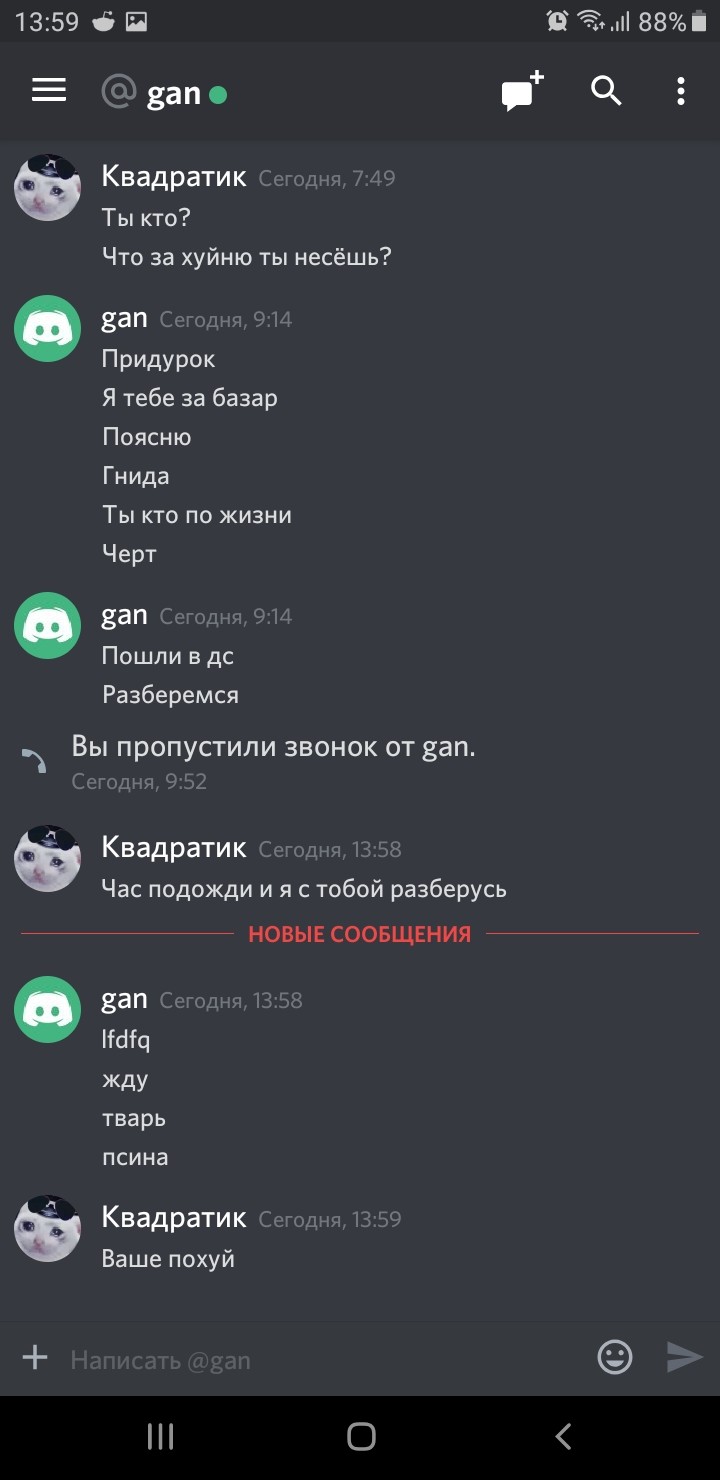720x1480 pixels.
Task: Open the search magnifier icon
Action: [606, 91]
